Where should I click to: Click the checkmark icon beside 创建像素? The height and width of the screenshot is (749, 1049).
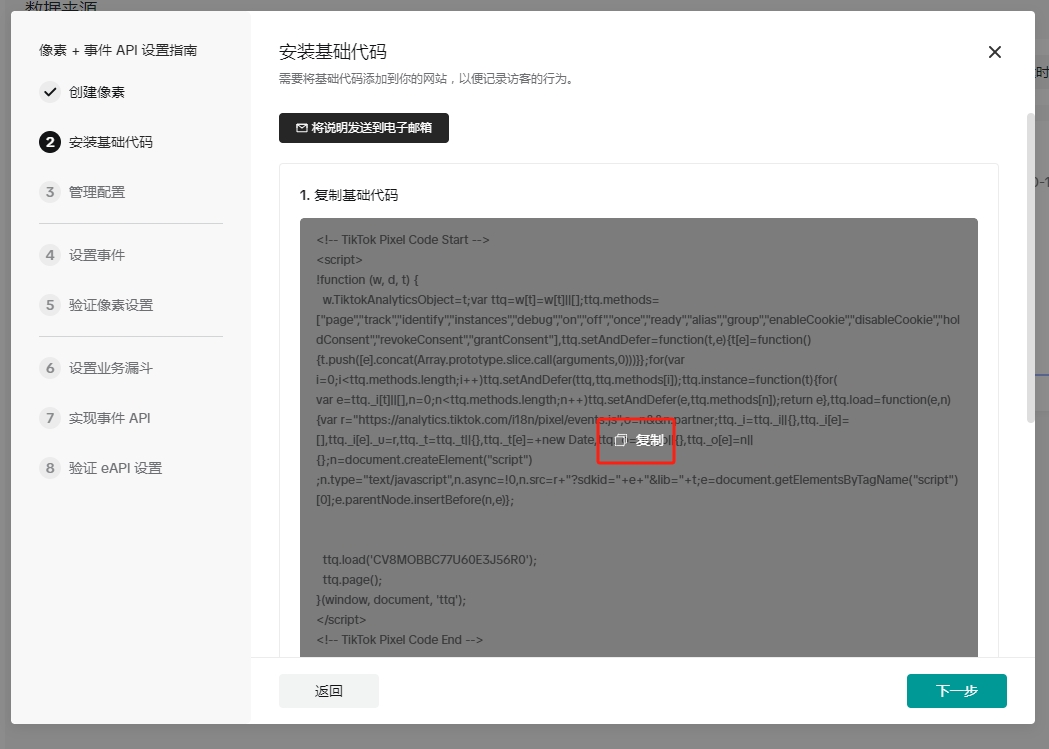[50, 92]
